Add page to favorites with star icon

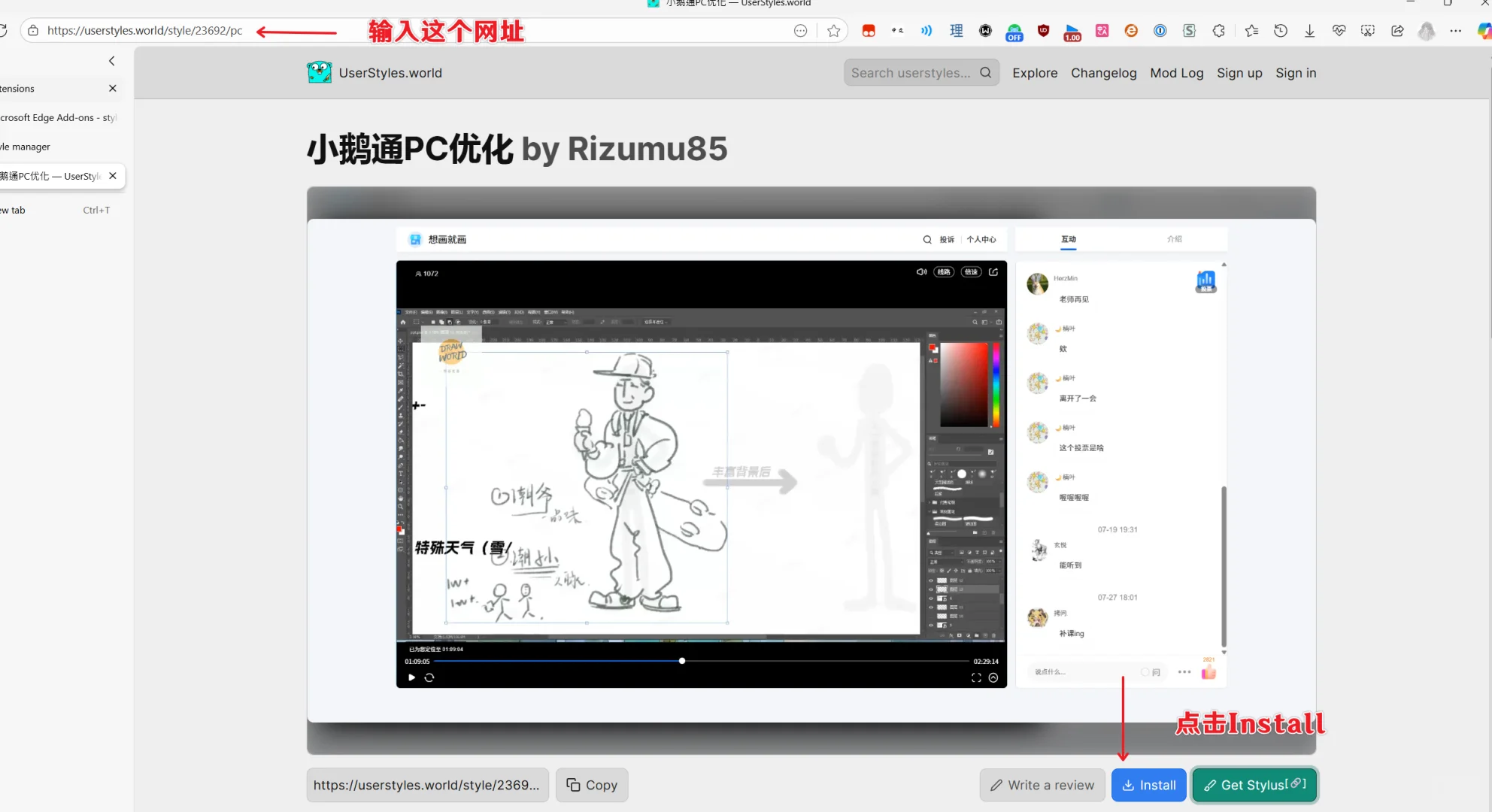tap(834, 31)
